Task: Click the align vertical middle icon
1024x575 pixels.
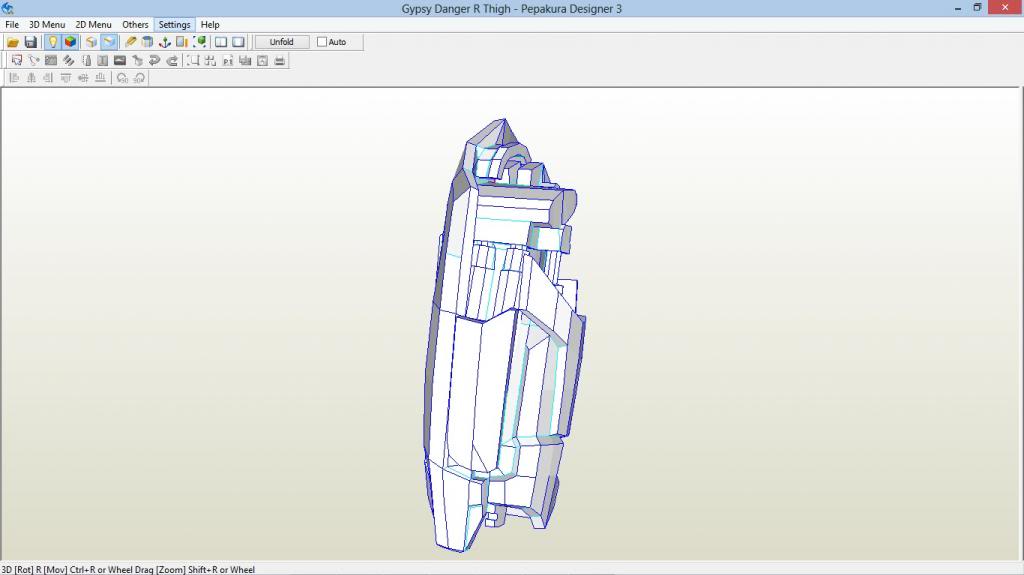Action: coord(83,78)
